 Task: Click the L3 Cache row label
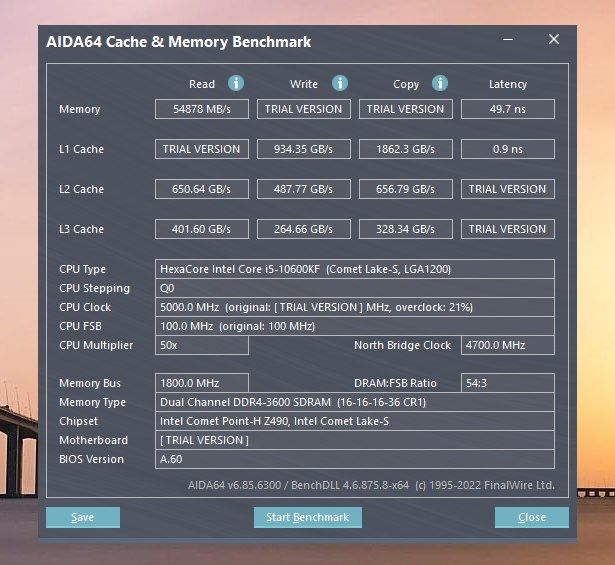(x=81, y=229)
